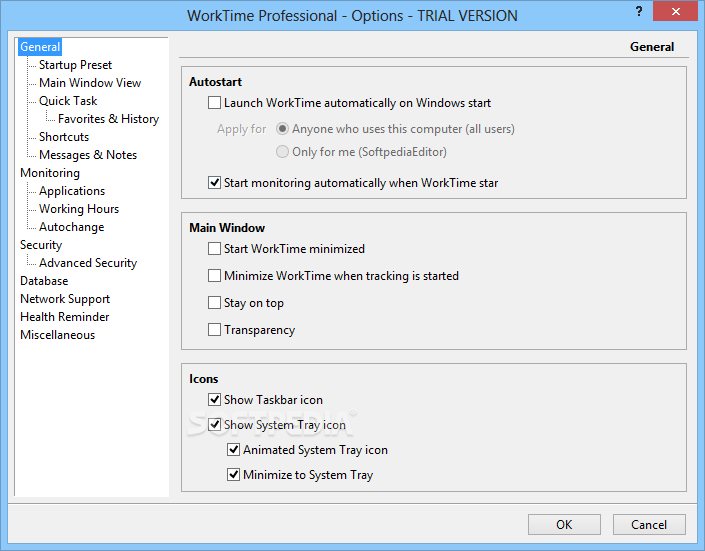Enable Transparency checkbox
Screen dimensions: 705x551
click(214, 330)
